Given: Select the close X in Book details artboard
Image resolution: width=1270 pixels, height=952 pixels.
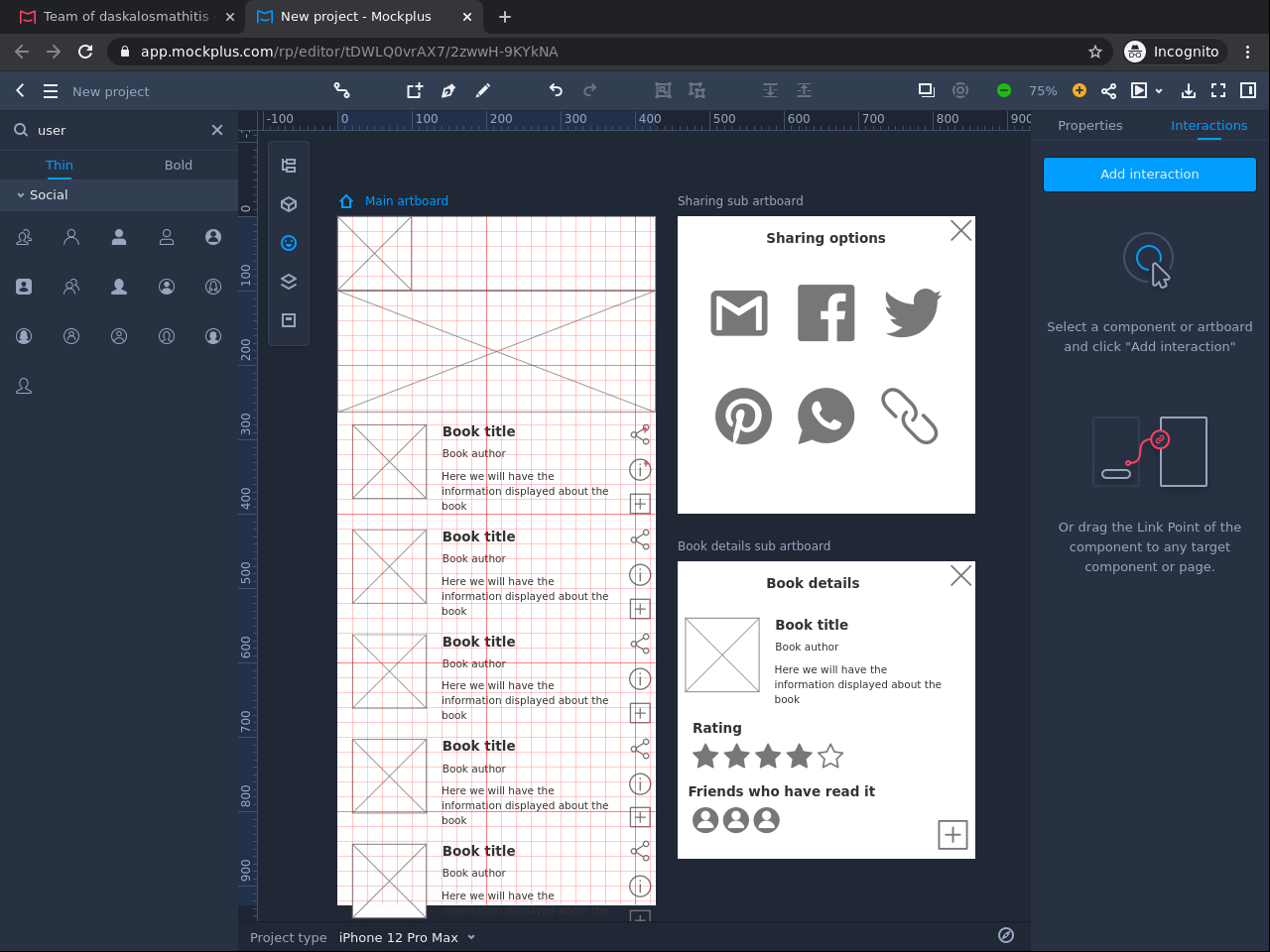Looking at the screenshot, I should [961, 576].
